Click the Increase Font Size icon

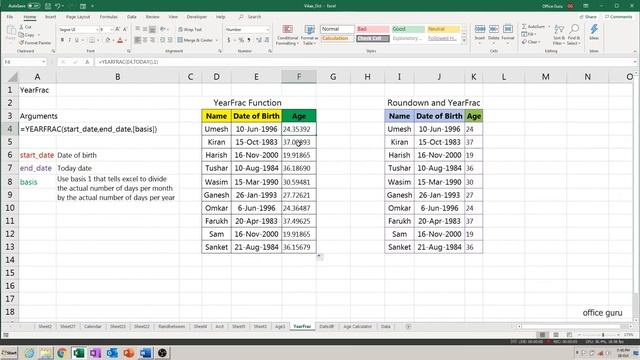(x=118, y=29)
